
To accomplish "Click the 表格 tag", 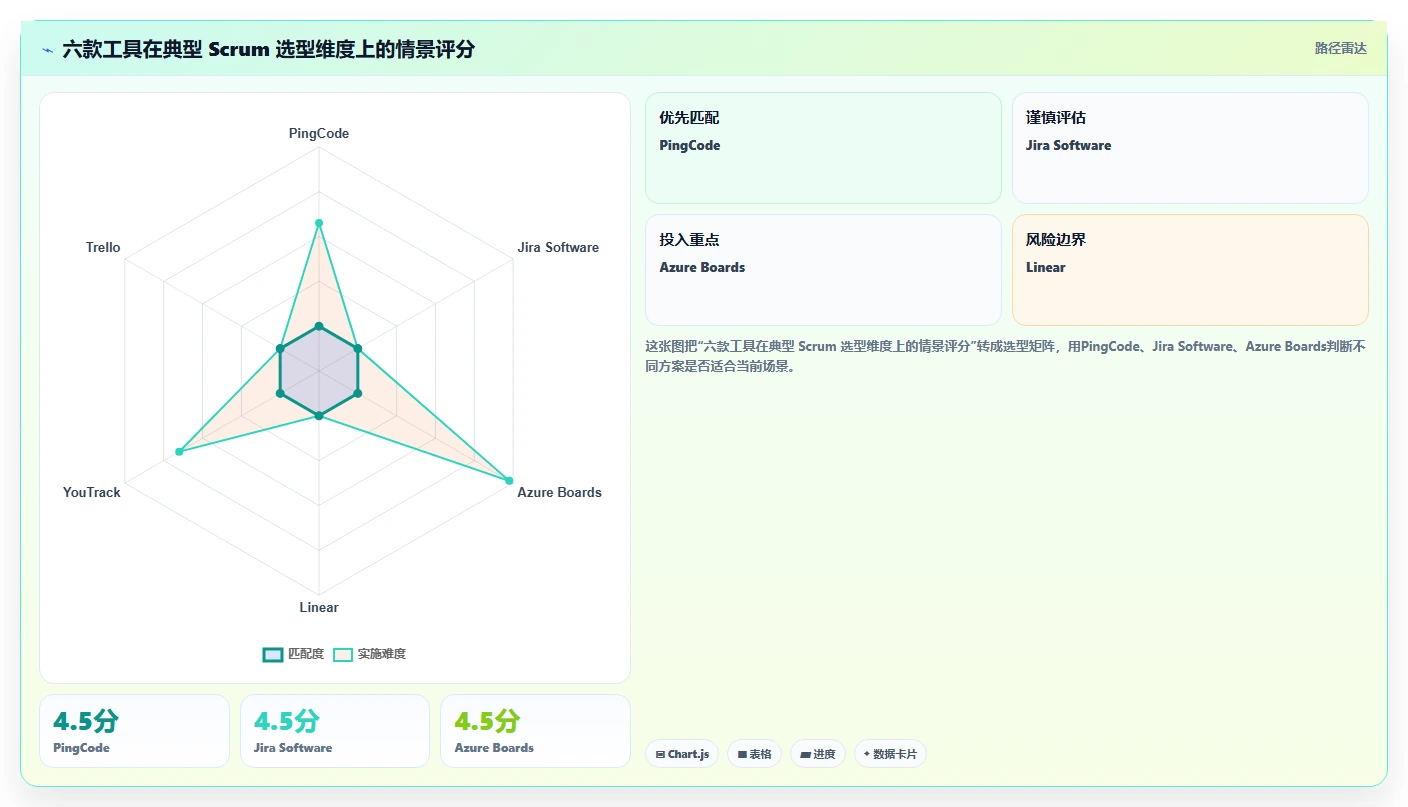I will click(755, 754).
